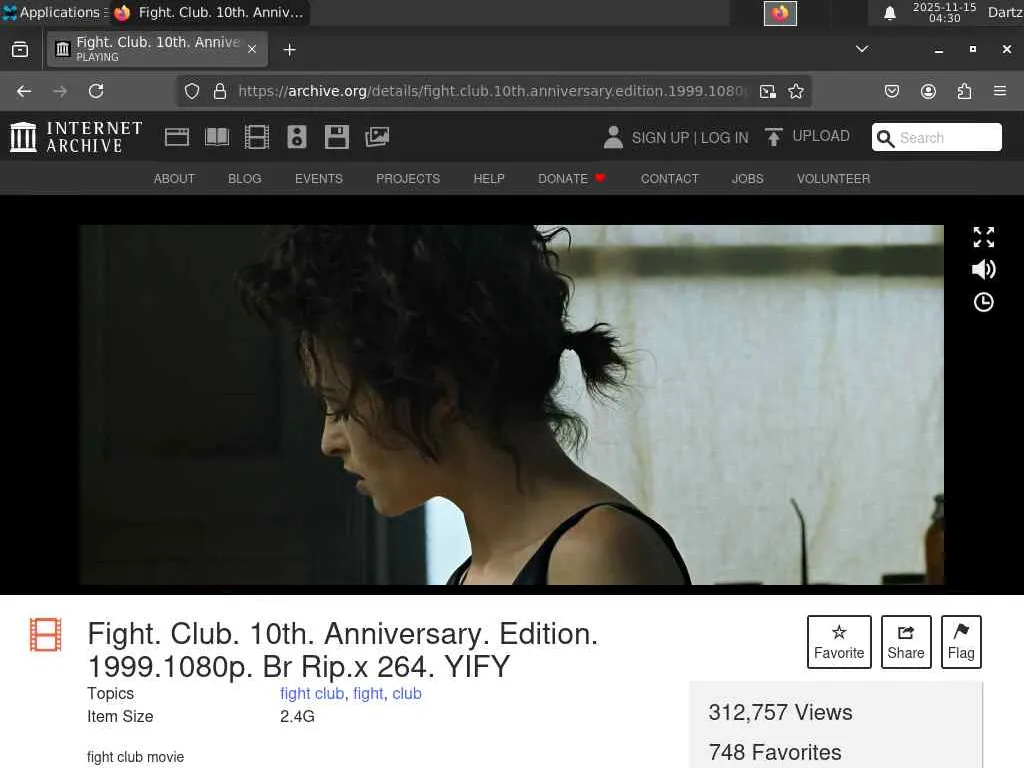The width and height of the screenshot is (1024, 768).
Task: Open the Internet Archive home logo
Action: point(76,137)
